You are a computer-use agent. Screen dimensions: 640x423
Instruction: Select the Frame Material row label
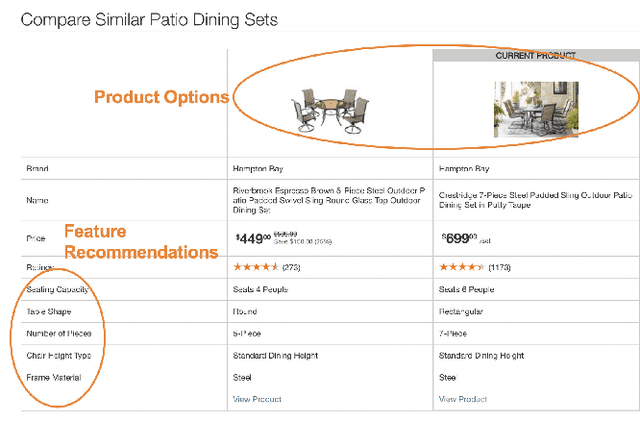point(55,377)
